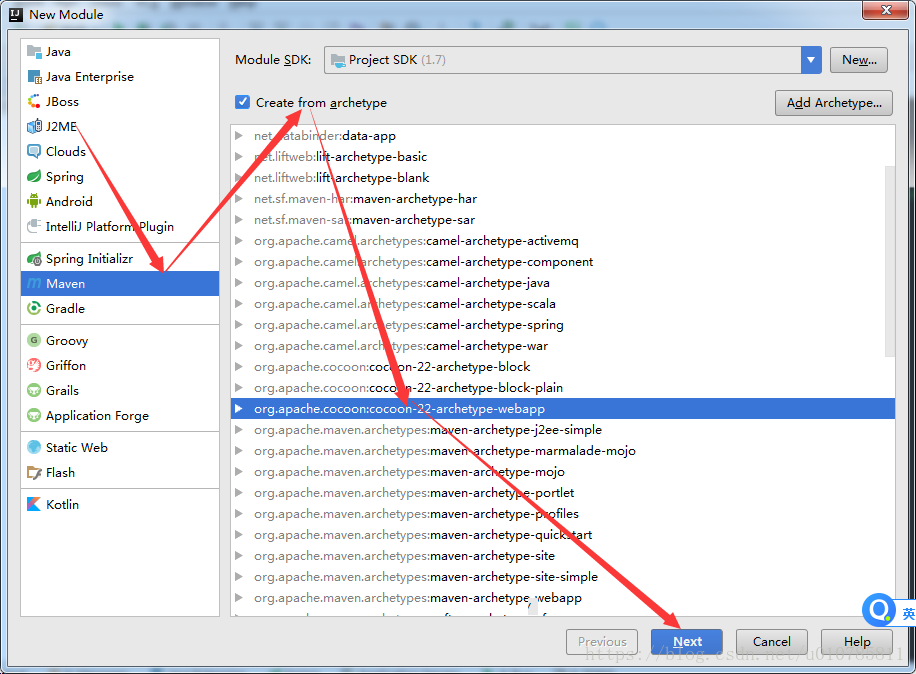Expand camel-archetype-activemq node
Image resolution: width=916 pixels, height=674 pixels.
click(x=239, y=241)
